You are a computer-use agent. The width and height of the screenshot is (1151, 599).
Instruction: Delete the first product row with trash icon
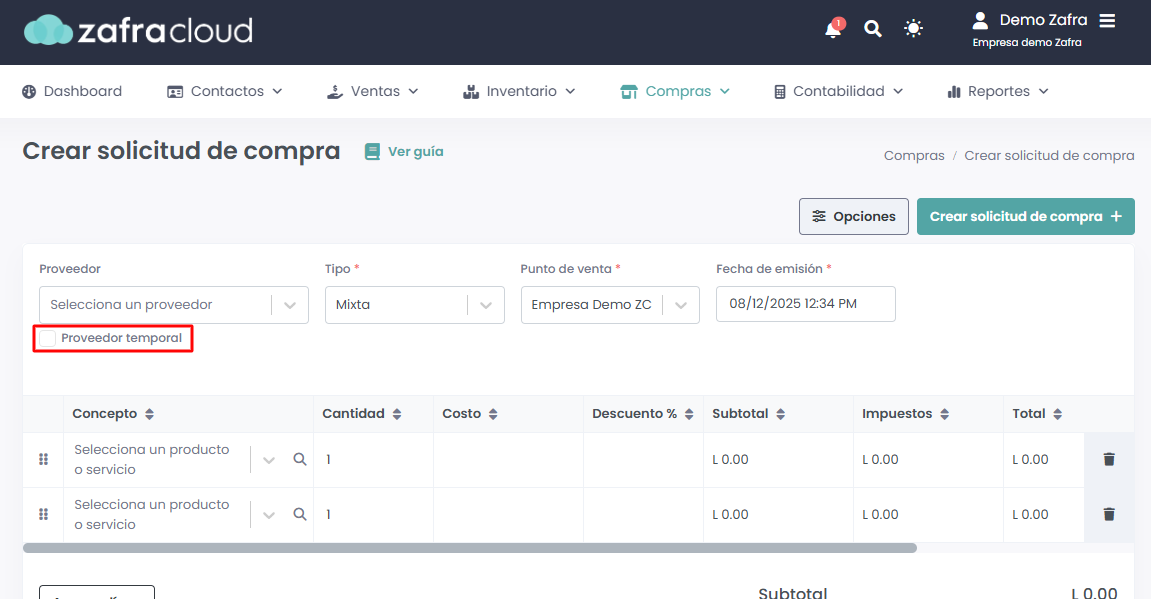point(1109,460)
